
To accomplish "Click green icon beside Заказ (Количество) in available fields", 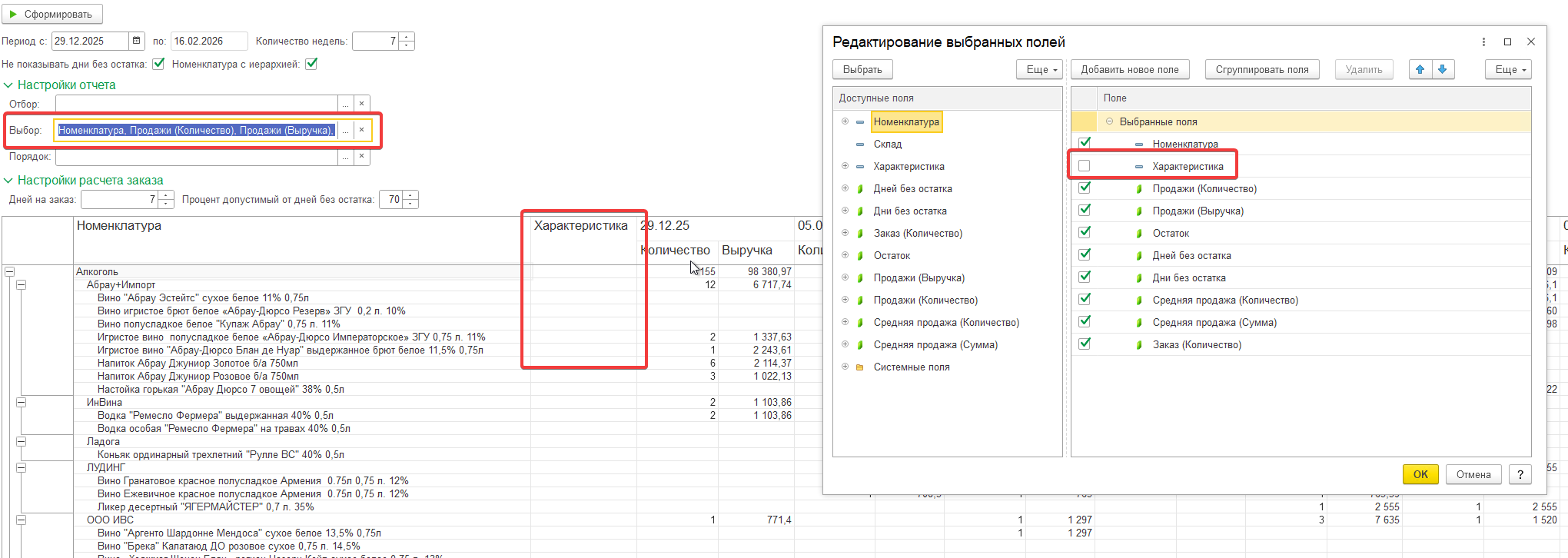I will 860,234.
